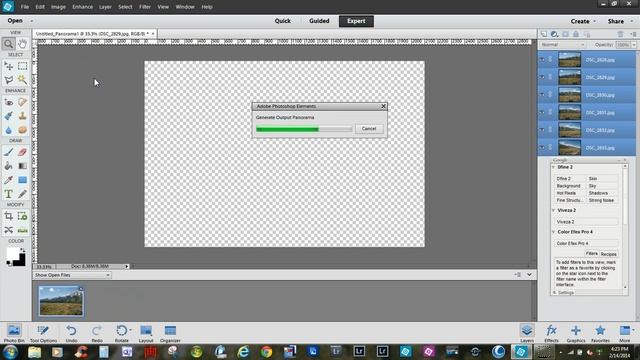Hide the DSC_2831.jpg layer

point(542,112)
